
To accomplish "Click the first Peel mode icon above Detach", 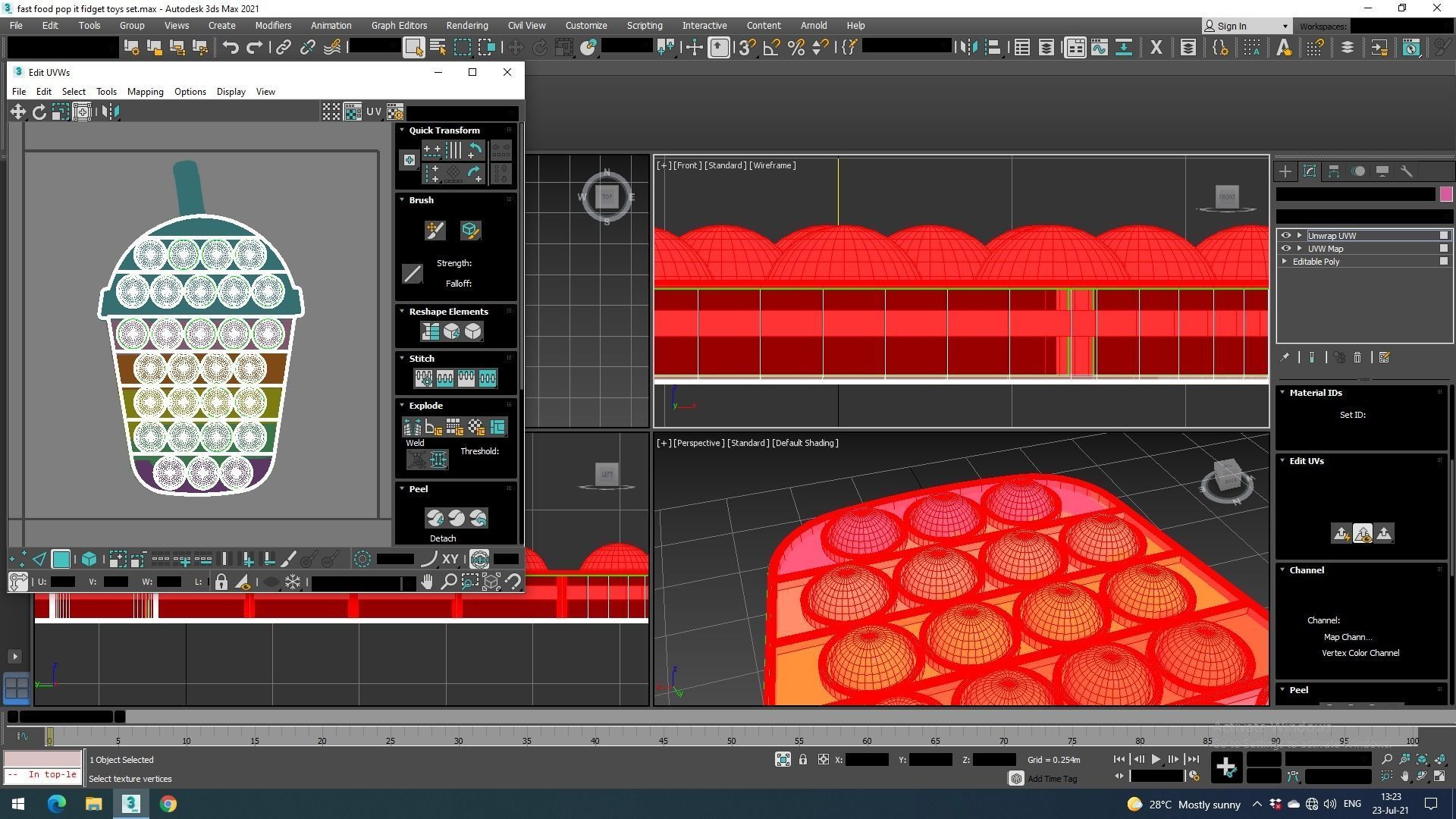I will click(x=435, y=518).
